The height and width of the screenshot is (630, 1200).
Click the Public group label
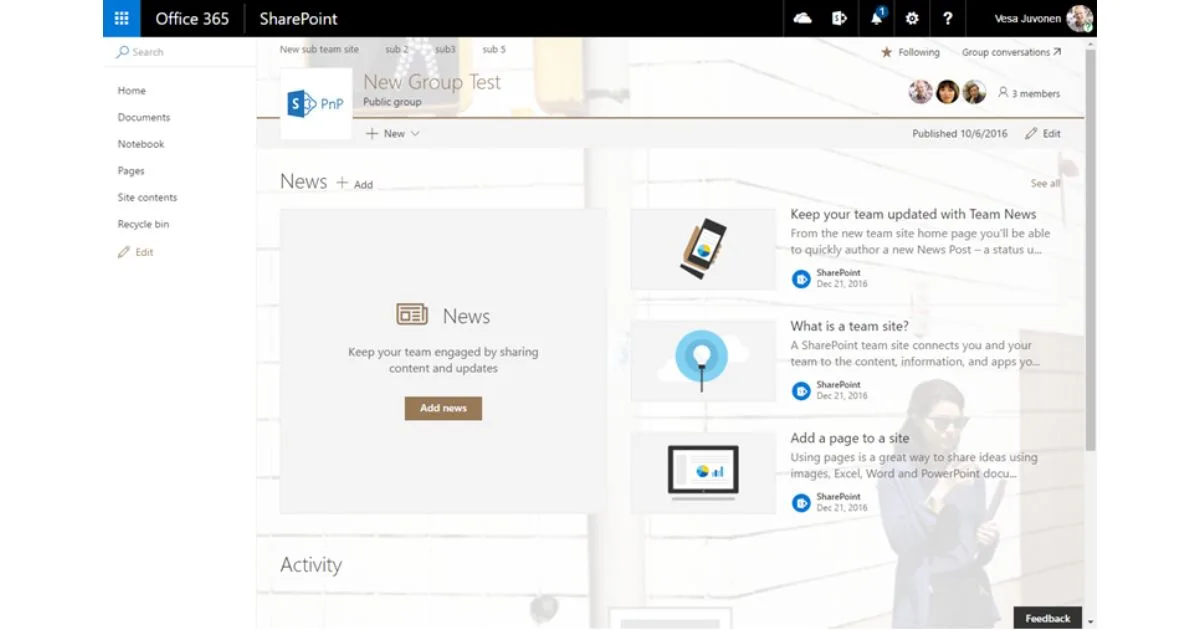pyautogui.click(x=392, y=102)
